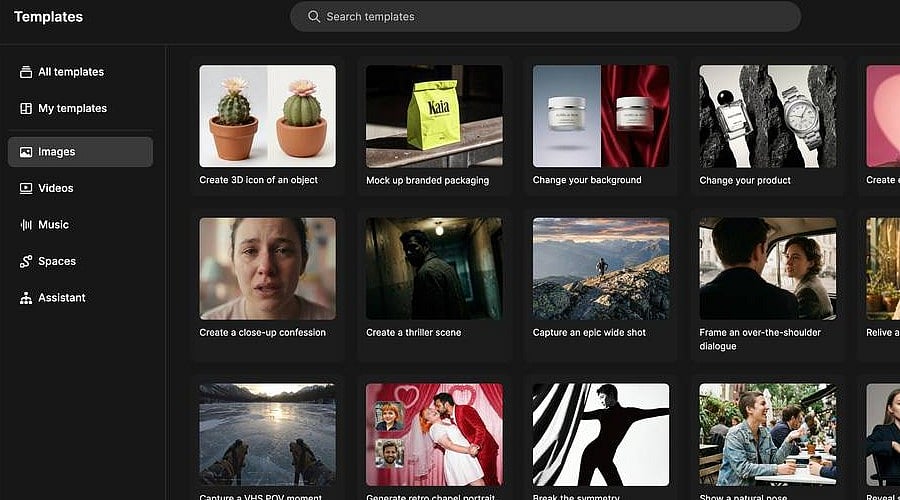Click 'Create a thriller scene' title
This screenshot has width=900, height=500.
coord(414,332)
